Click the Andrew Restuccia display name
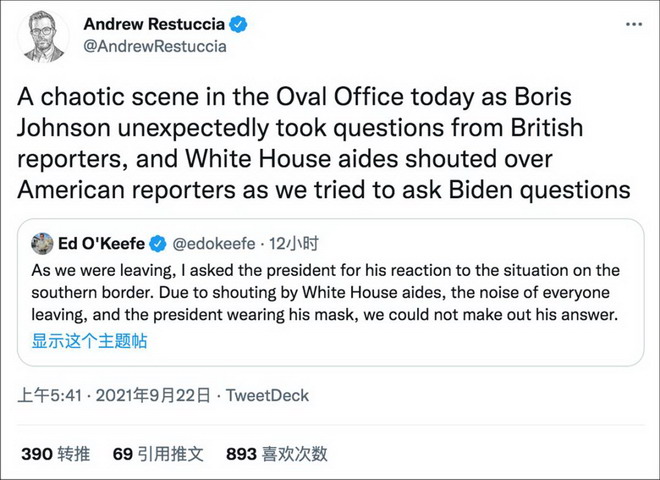Screen dimensions: 660x480 click(x=154, y=24)
